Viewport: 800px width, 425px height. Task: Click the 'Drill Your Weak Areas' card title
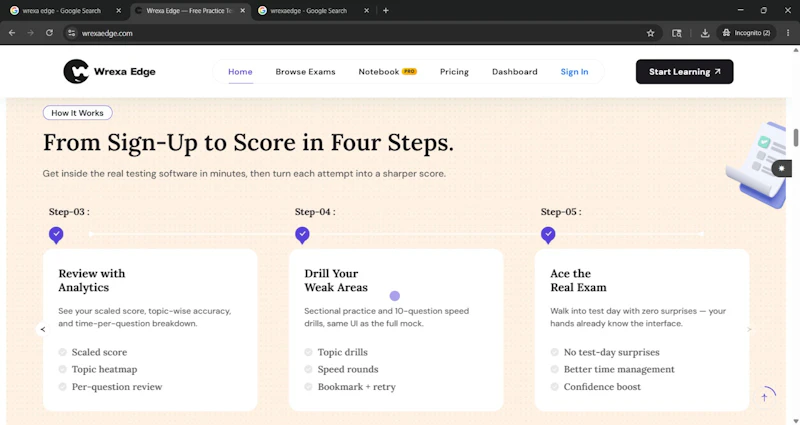click(x=336, y=280)
